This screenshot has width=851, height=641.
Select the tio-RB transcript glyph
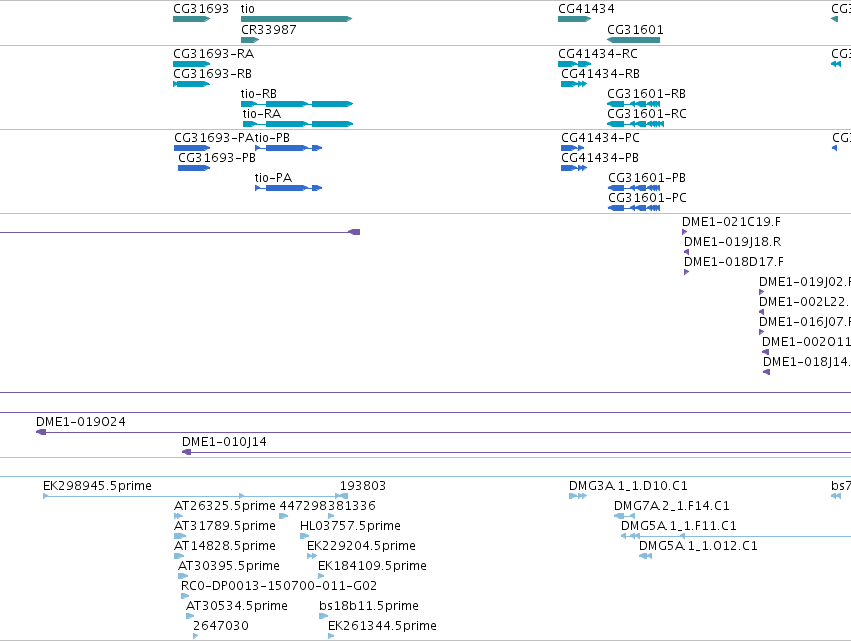coord(297,104)
